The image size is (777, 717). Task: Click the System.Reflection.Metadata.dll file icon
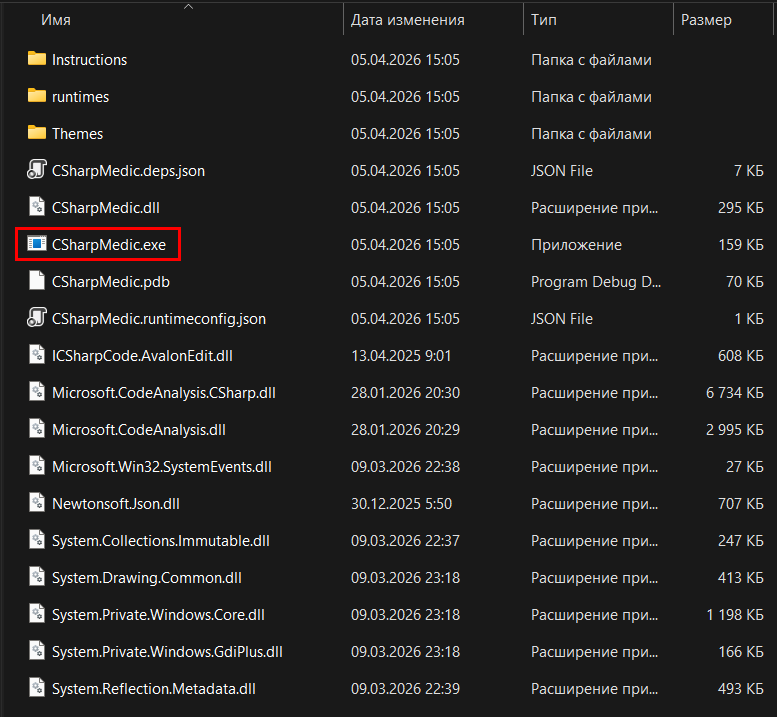click(37, 688)
